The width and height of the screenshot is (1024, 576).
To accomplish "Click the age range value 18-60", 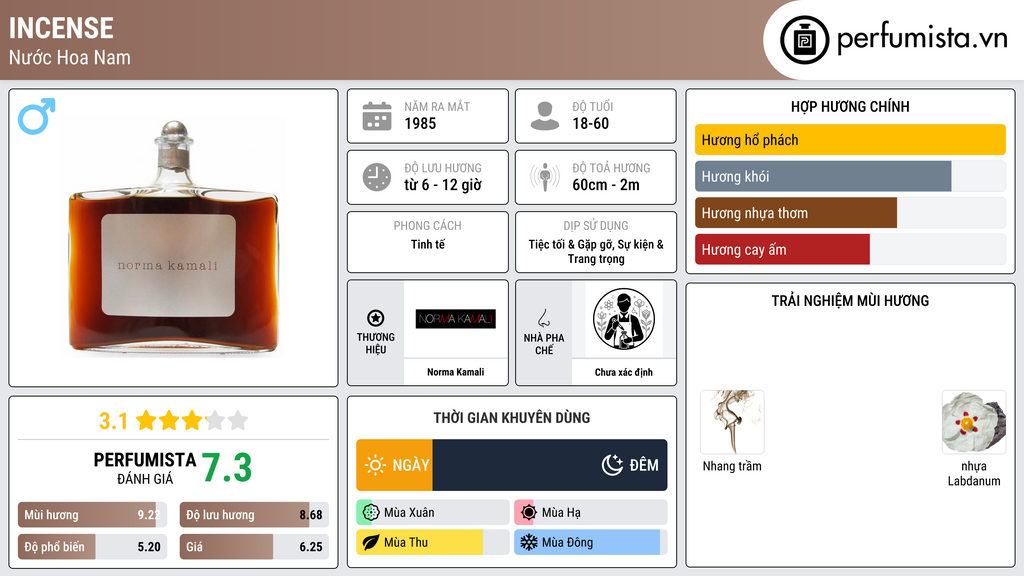I will click(590, 123).
